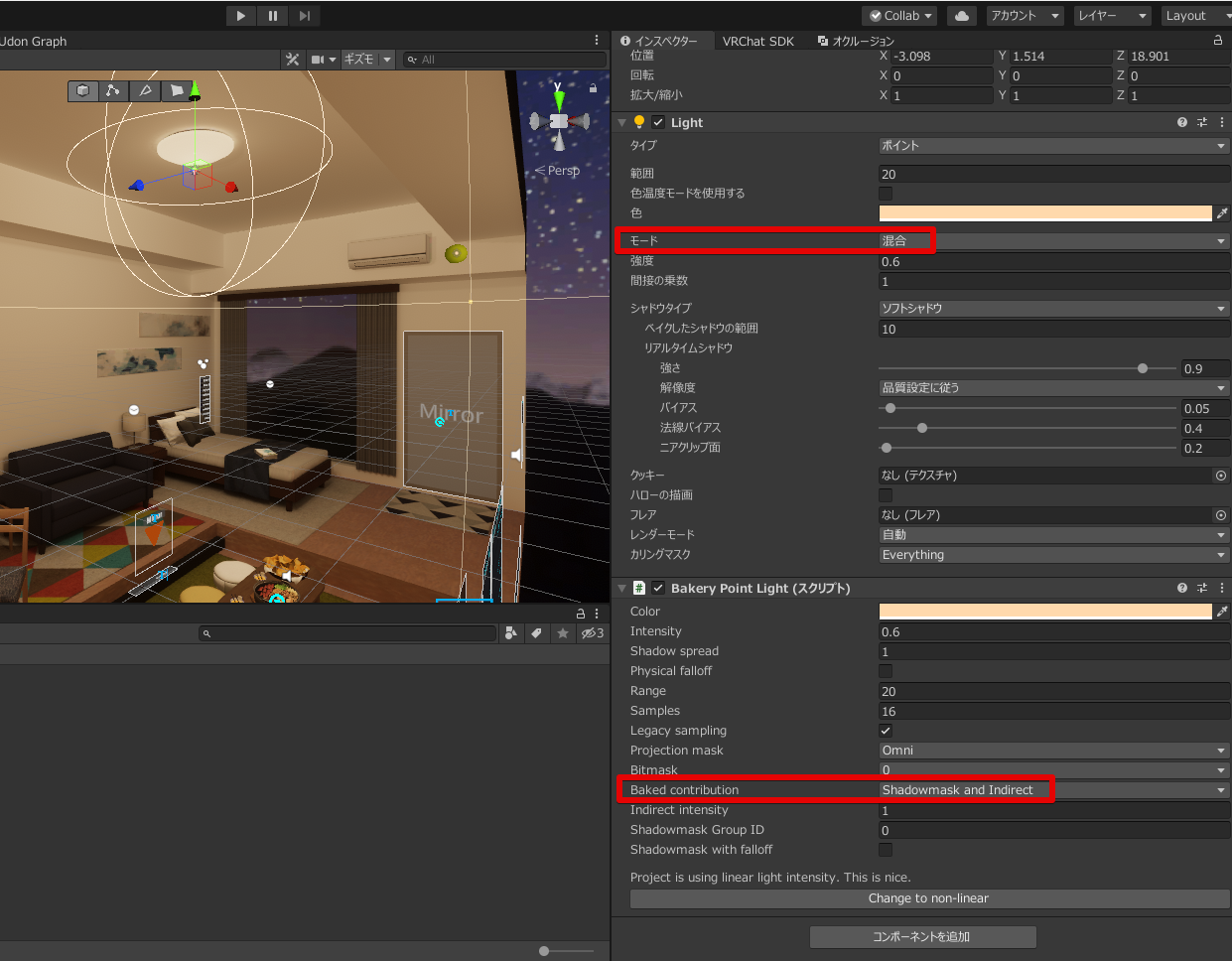The width and height of the screenshot is (1232, 961).
Task: Open the Baked contribution dropdown
Action: (x=1052, y=789)
